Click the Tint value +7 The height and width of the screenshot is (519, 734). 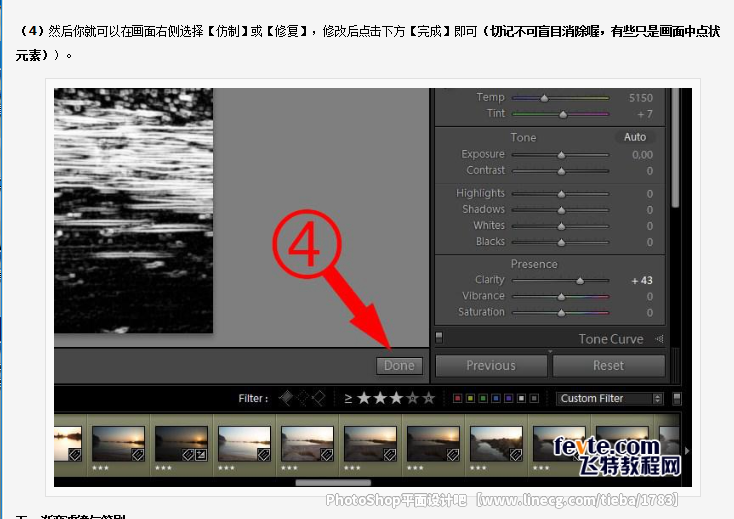click(x=645, y=114)
